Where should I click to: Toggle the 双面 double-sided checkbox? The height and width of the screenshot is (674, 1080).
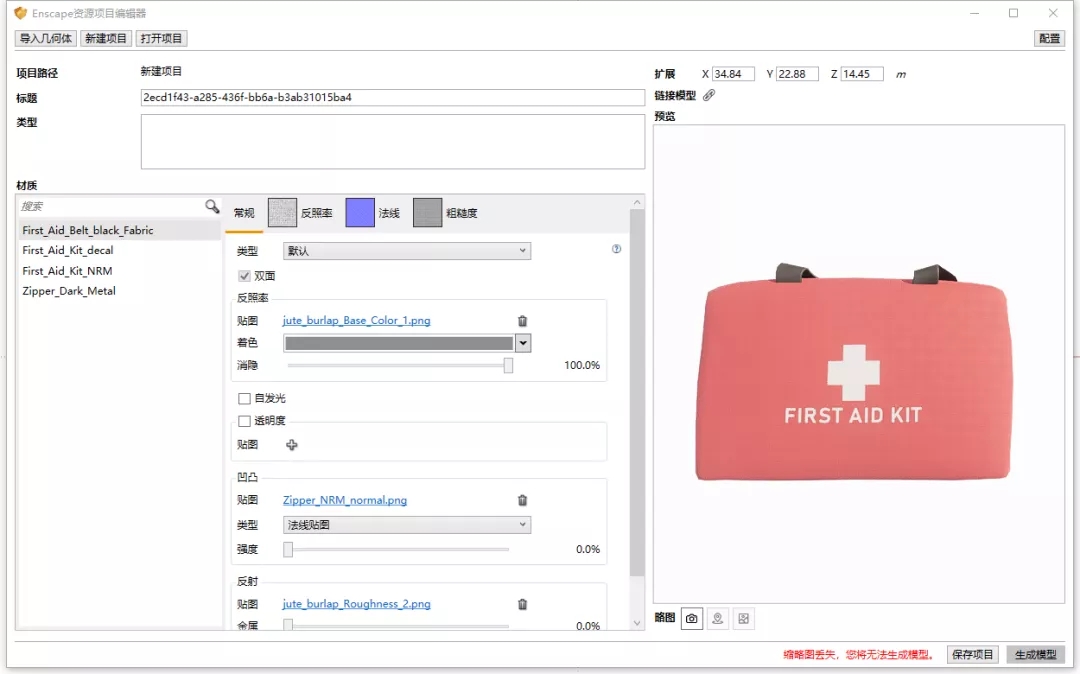click(x=244, y=275)
